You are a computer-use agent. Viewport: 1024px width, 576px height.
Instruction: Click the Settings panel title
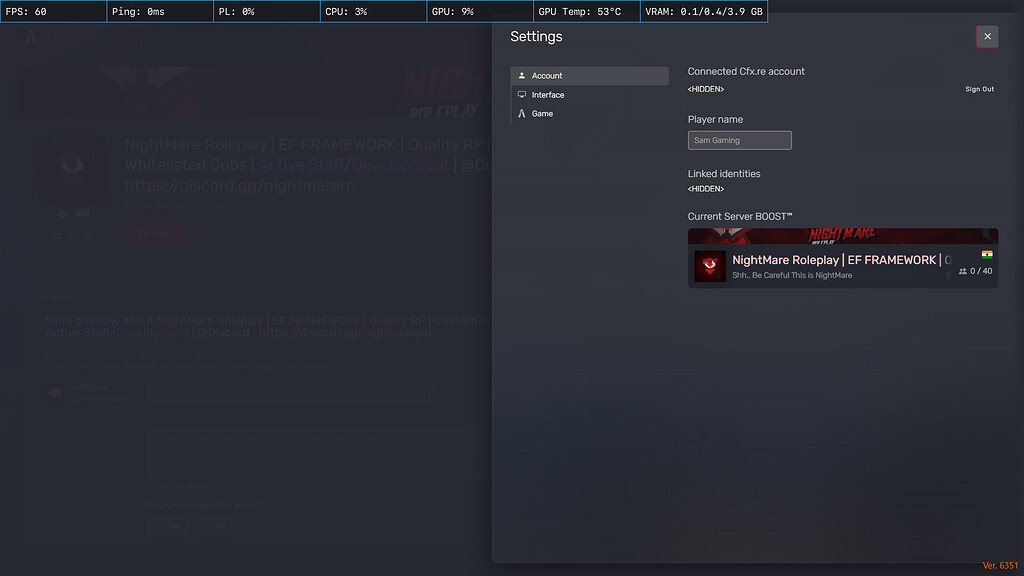coord(536,37)
